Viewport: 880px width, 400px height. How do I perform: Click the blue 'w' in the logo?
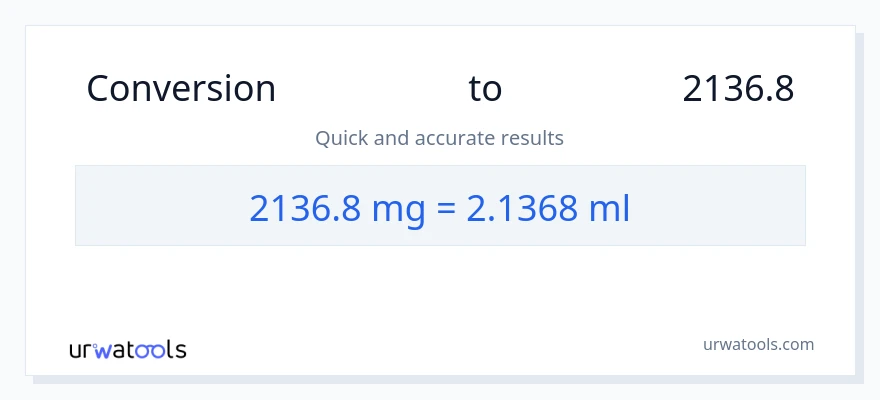[x=105, y=351]
